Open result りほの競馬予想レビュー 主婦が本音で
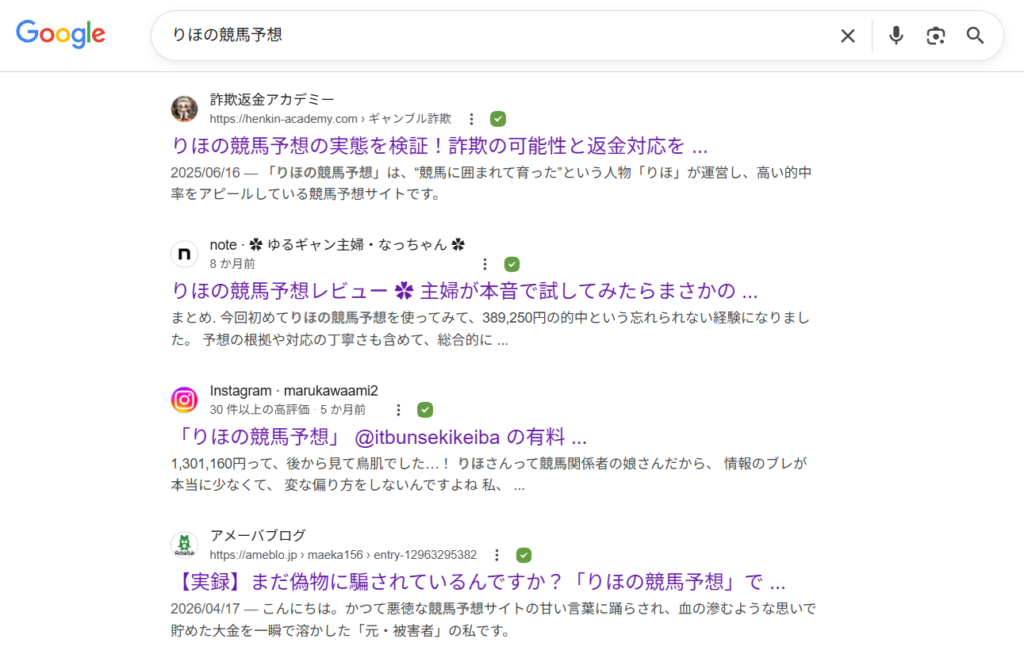Image resolution: width=1024 pixels, height=654 pixels. (x=464, y=291)
